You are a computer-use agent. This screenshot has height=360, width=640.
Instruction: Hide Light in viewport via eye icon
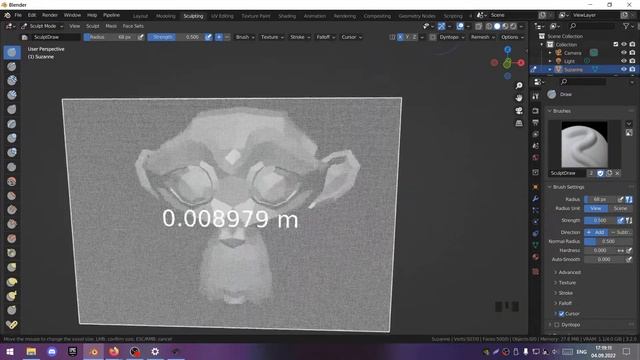pyautogui.click(x=624, y=61)
